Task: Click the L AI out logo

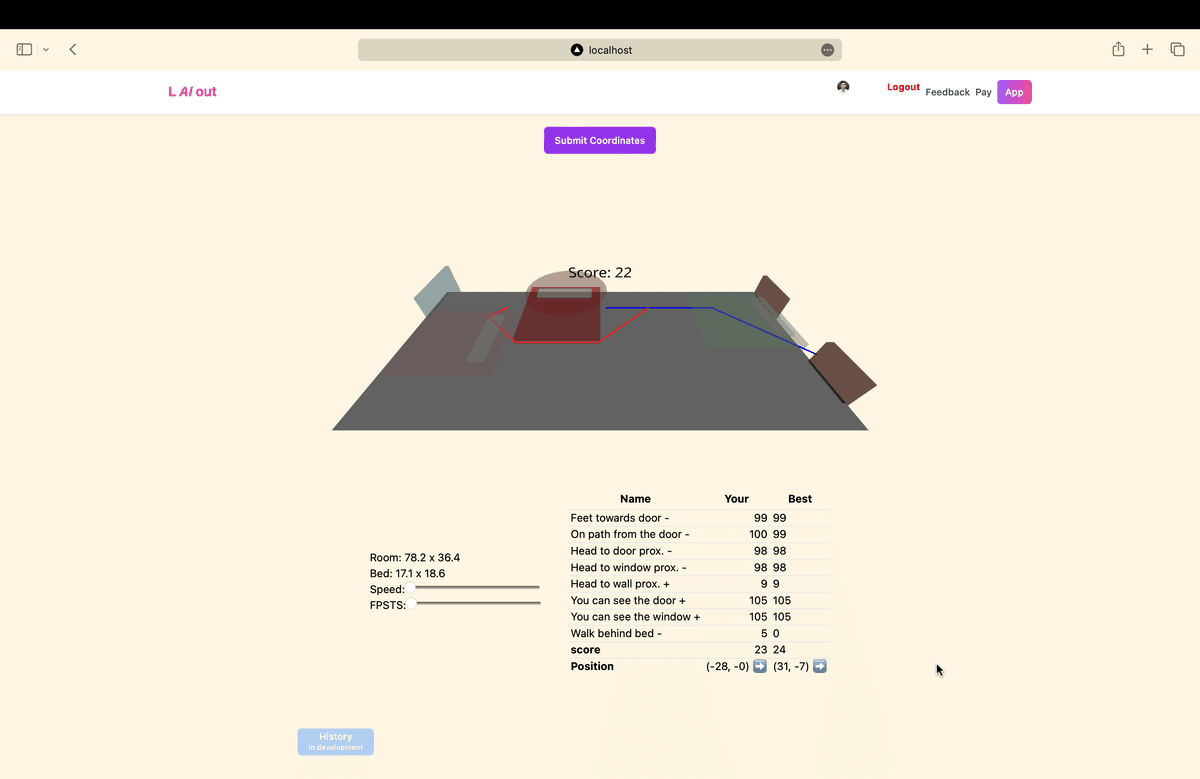Action: pos(192,91)
